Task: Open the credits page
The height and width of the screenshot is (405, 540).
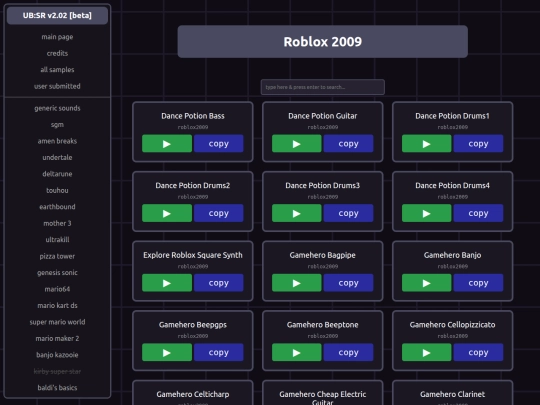Action: click(57, 53)
